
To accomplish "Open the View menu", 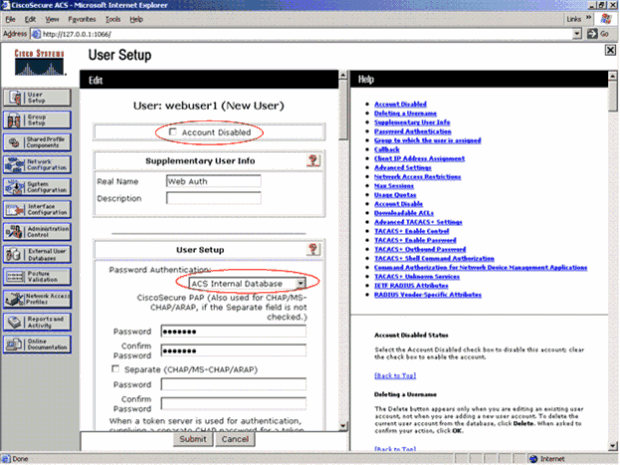I will pyautogui.click(x=52, y=19).
